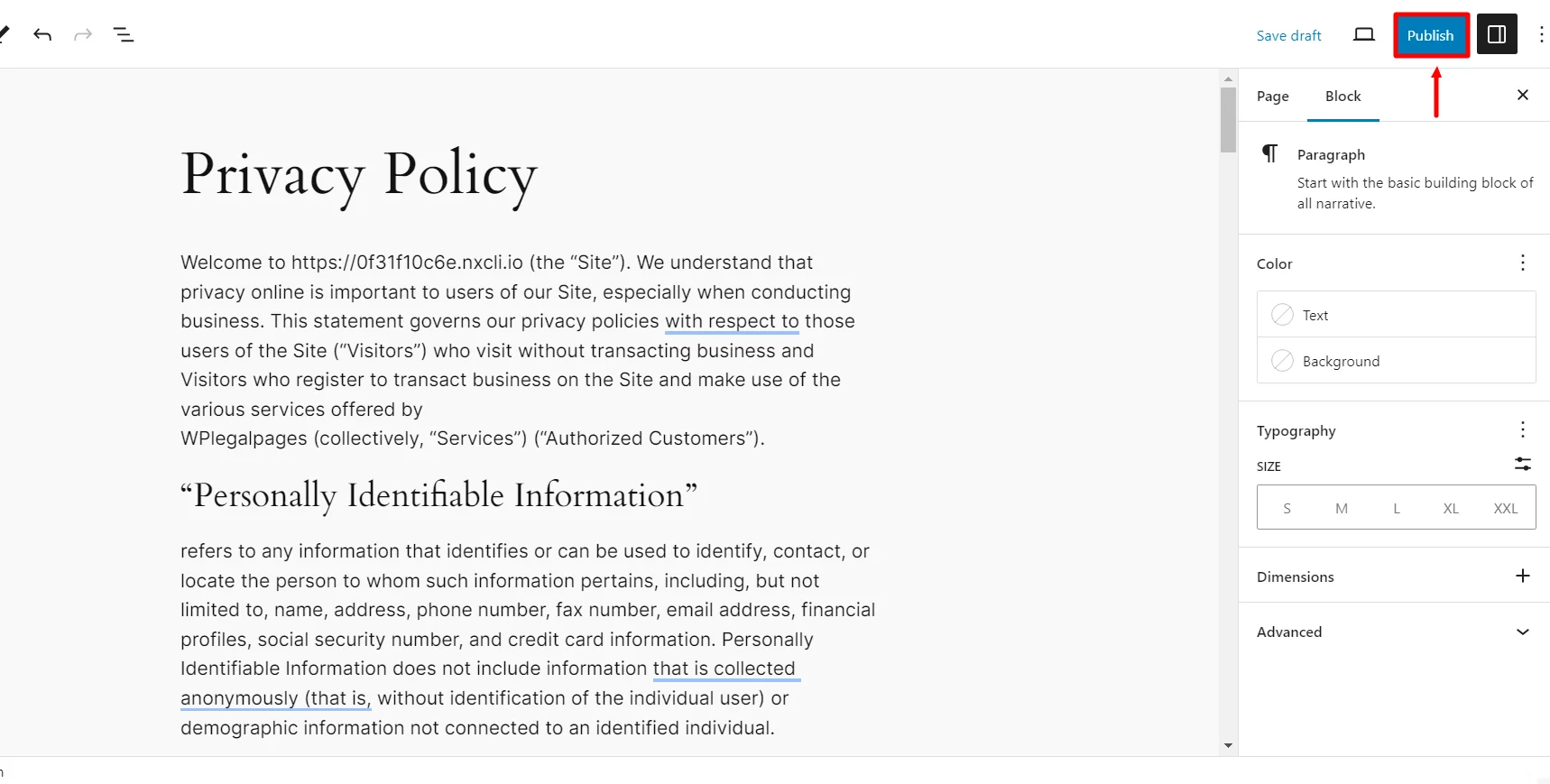This screenshot has width=1550, height=784.
Task: Close the settings sidebar with the X
Action: tap(1523, 95)
